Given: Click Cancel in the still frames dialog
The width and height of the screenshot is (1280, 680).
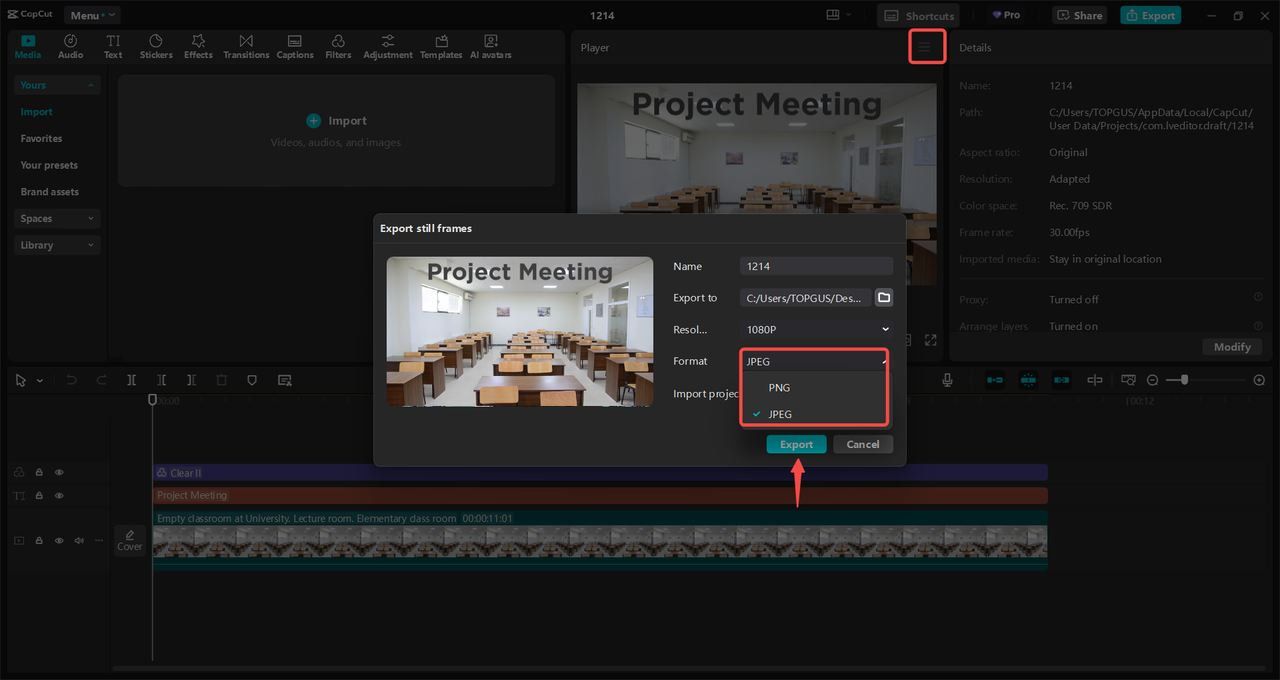Looking at the screenshot, I should (x=863, y=444).
